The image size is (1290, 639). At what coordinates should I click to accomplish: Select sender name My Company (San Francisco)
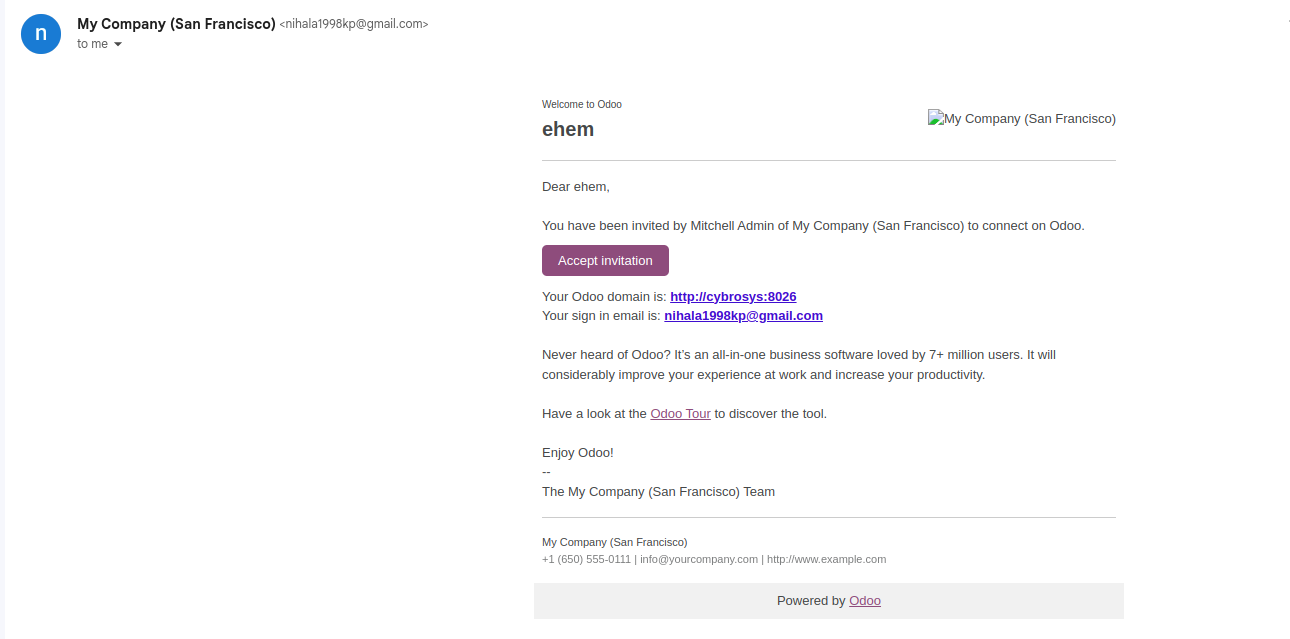[176, 24]
